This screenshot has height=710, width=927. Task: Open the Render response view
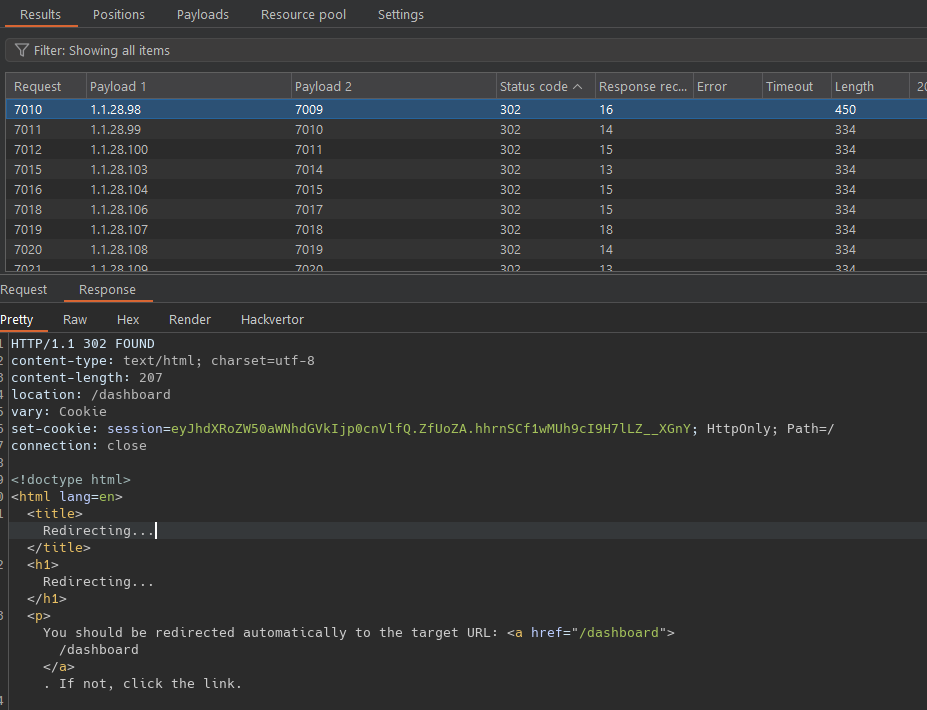coord(190,320)
